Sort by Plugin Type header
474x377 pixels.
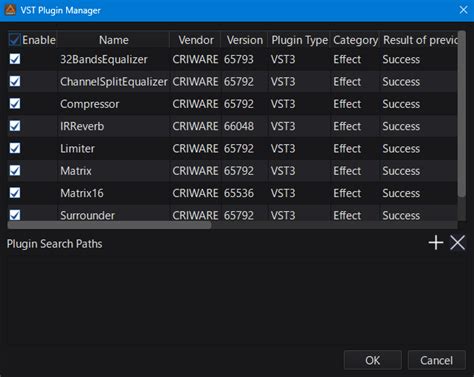[299, 40]
